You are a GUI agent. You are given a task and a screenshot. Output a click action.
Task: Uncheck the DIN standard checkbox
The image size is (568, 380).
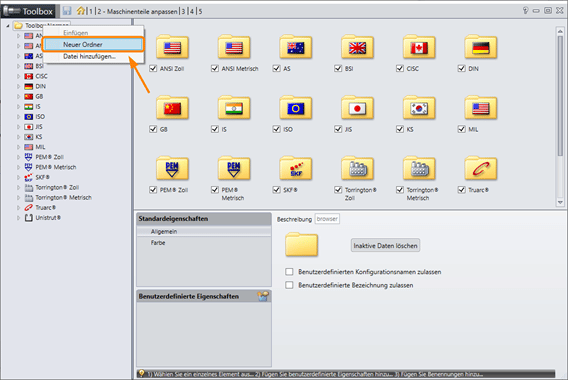(461, 68)
